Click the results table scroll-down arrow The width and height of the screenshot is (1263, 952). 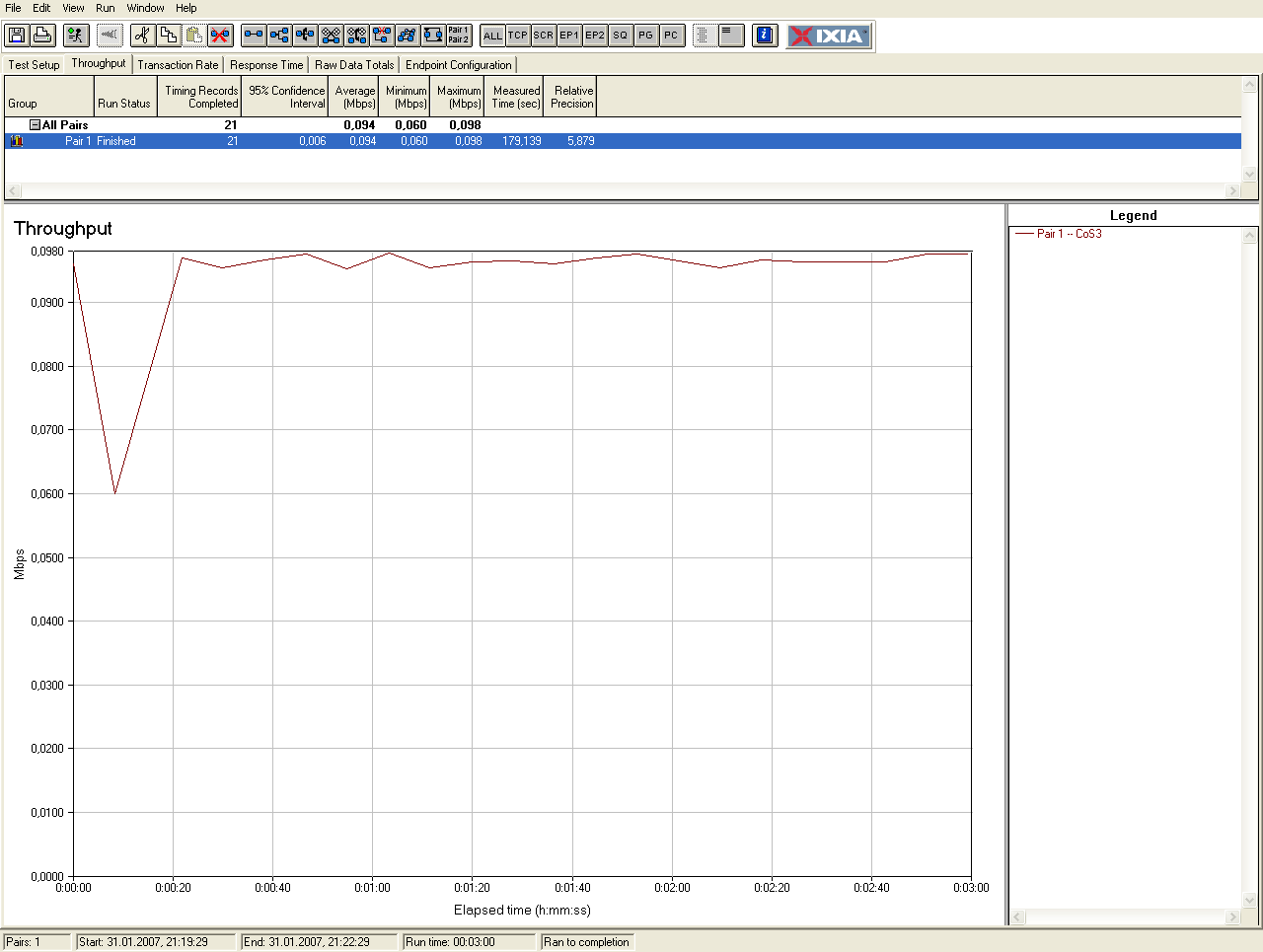pyautogui.click(x=1249, y=175)
